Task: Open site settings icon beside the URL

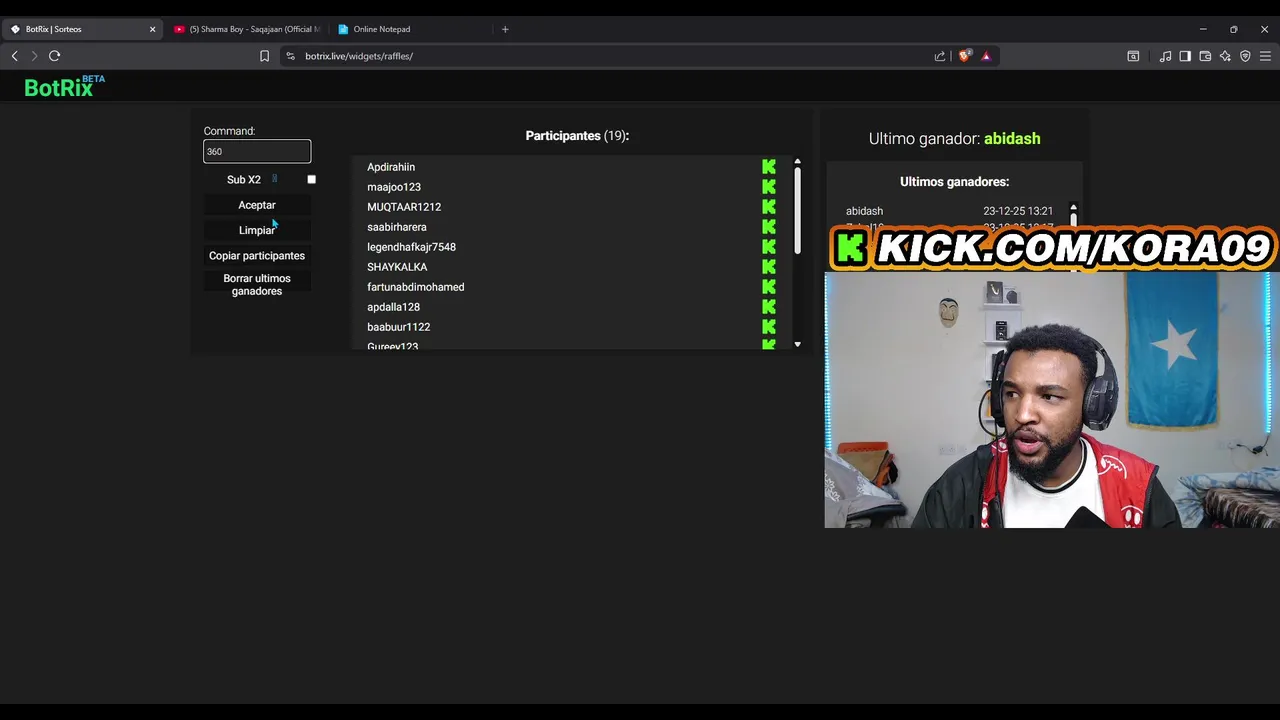Action: 291,56
